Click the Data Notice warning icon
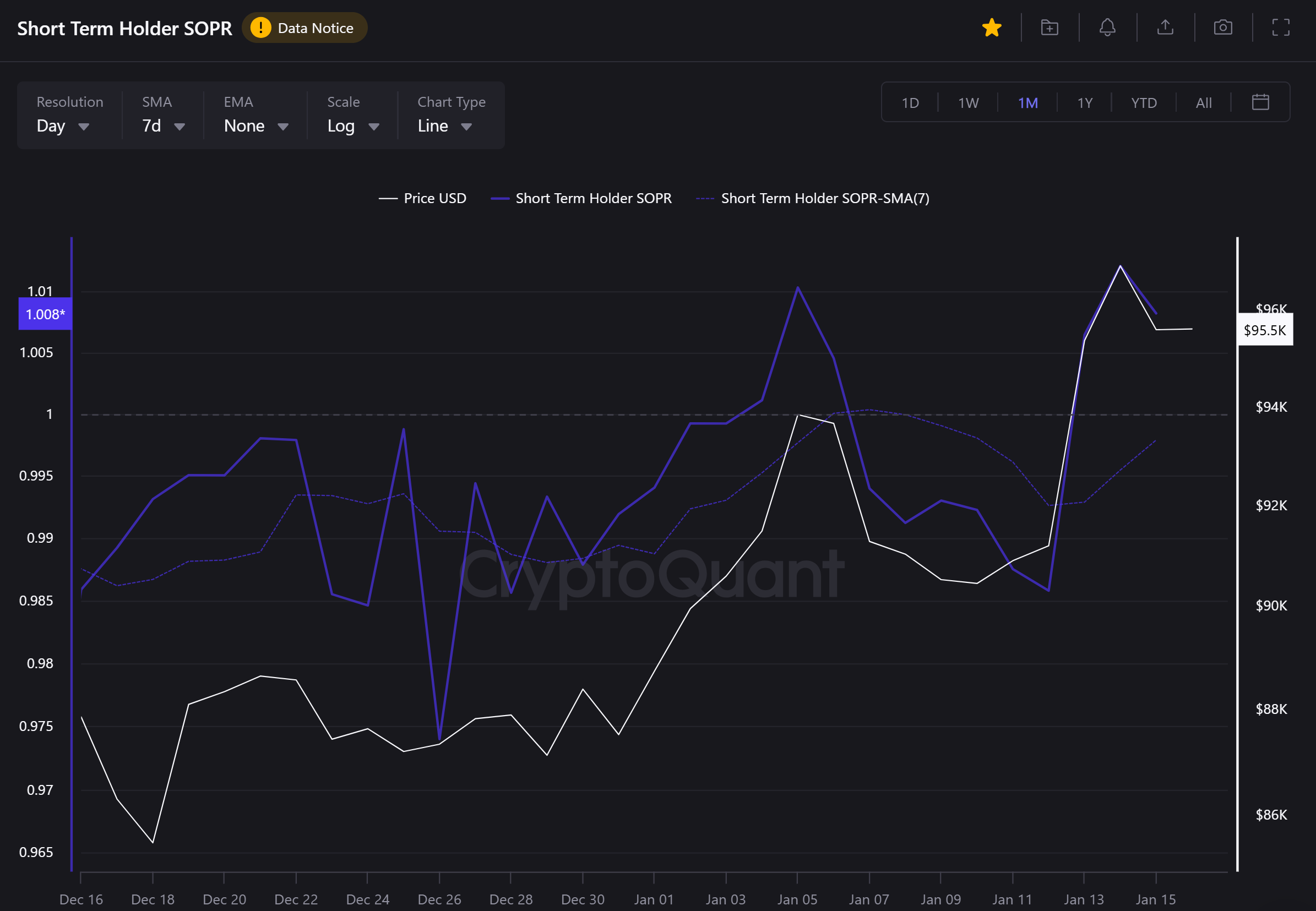 [x=261, y=28]
